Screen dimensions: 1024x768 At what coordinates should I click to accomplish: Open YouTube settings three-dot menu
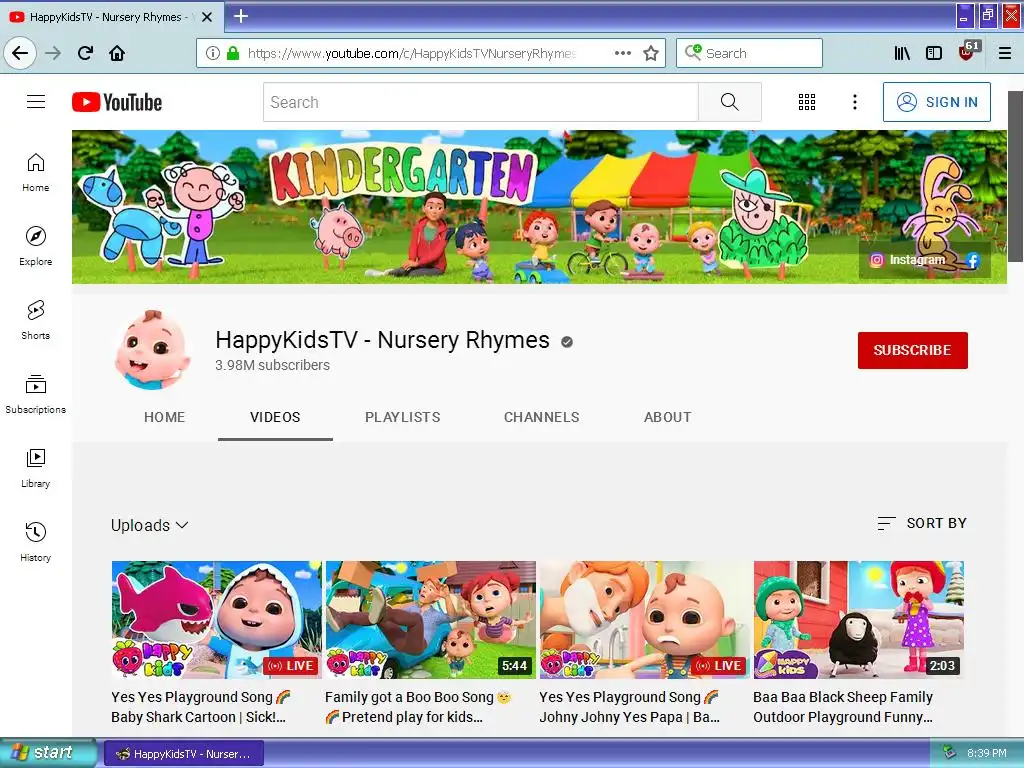tap(854, 102)
